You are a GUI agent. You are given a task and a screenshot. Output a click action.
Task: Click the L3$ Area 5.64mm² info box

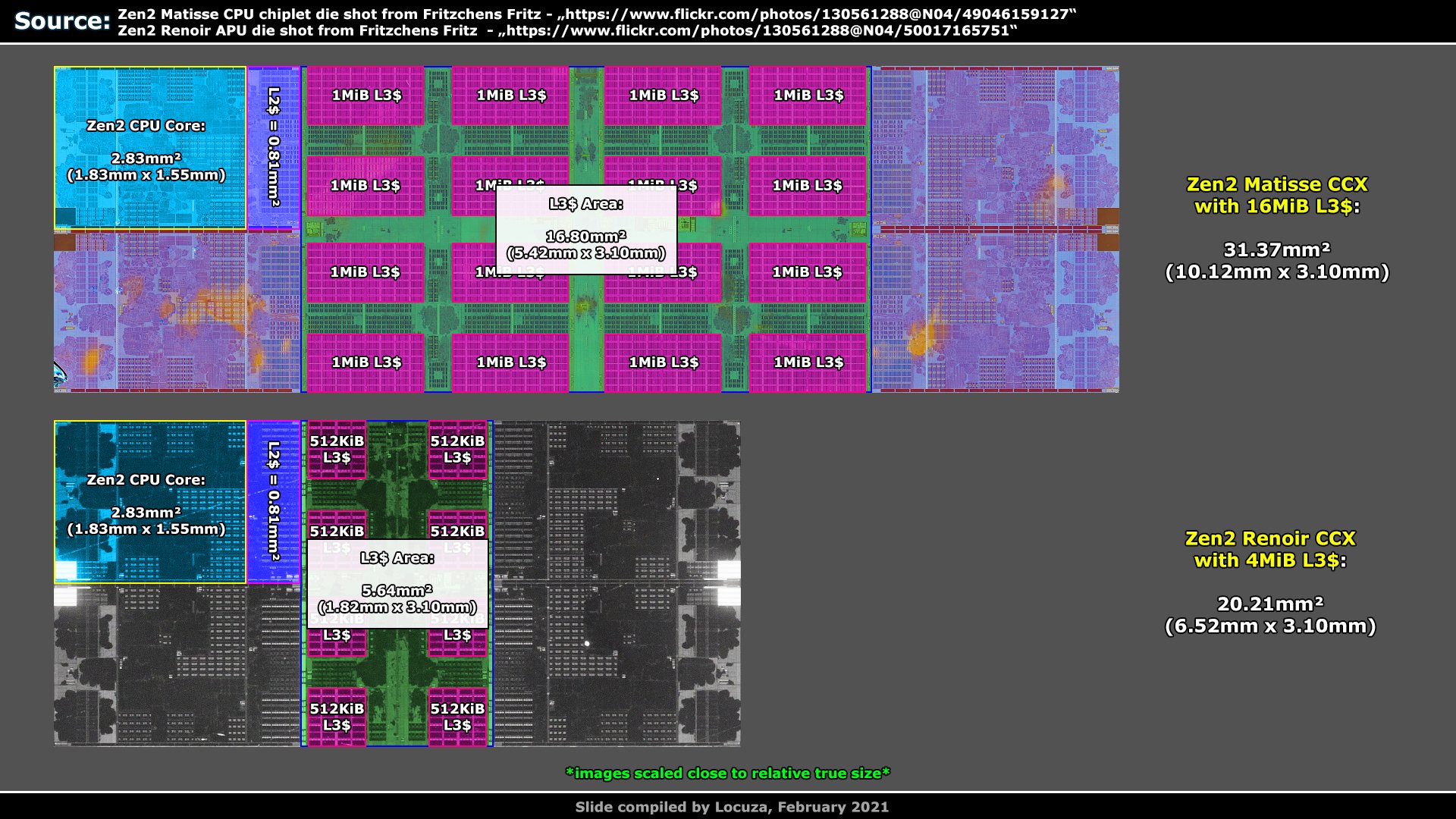click(x=397, y=584)
